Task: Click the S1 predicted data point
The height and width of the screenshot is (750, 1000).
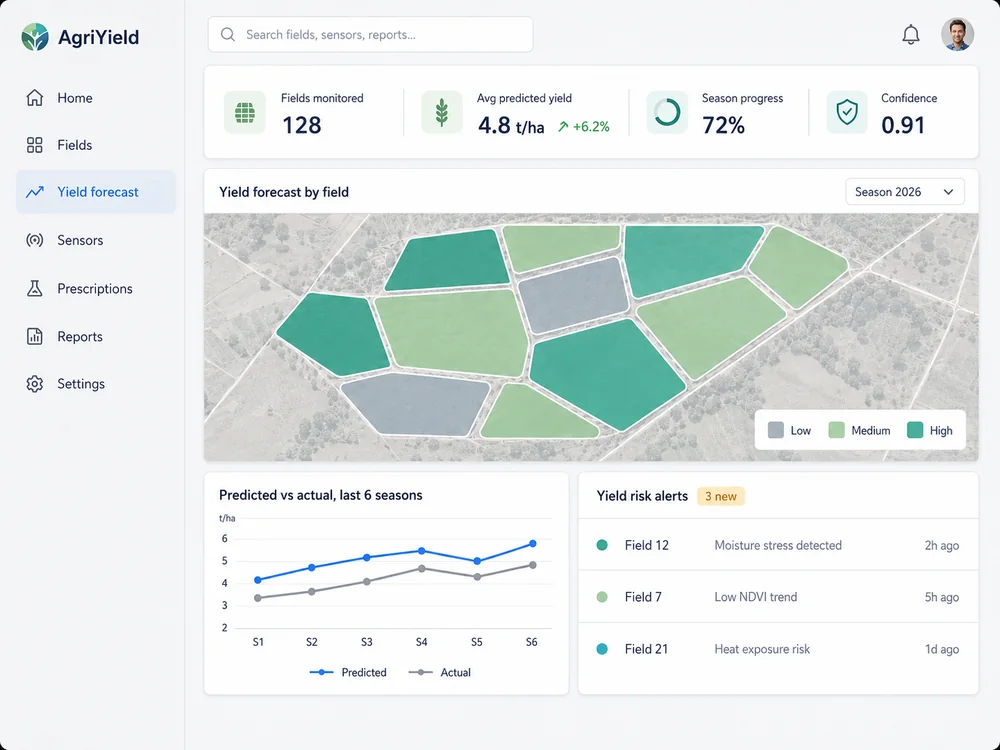Action: (x=258, y=580)
